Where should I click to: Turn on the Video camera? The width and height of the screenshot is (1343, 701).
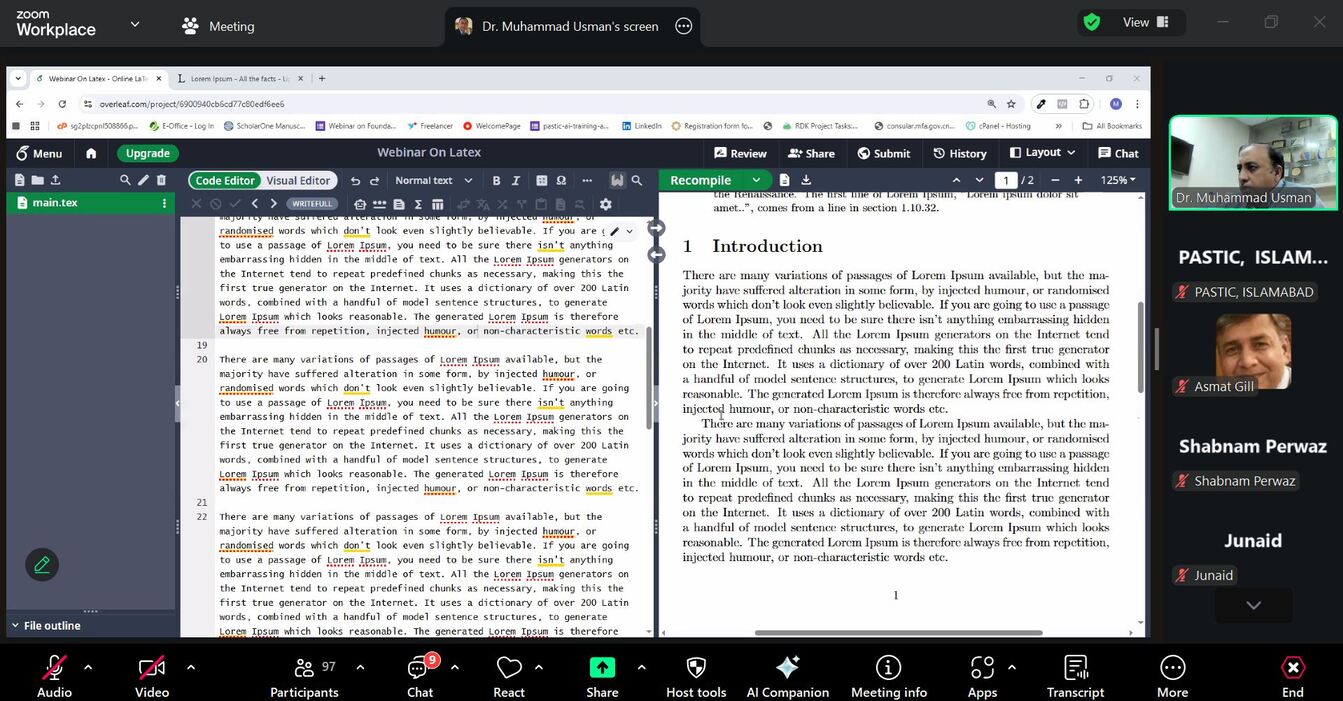point(152,669)
